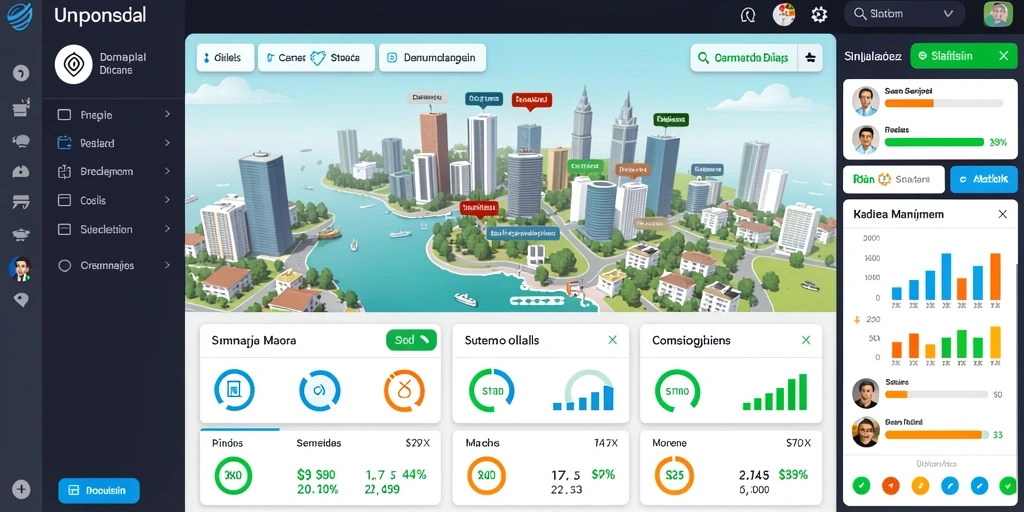
Task: Click the Caner Stoaca map button
Action: click(x=316, y=57)
